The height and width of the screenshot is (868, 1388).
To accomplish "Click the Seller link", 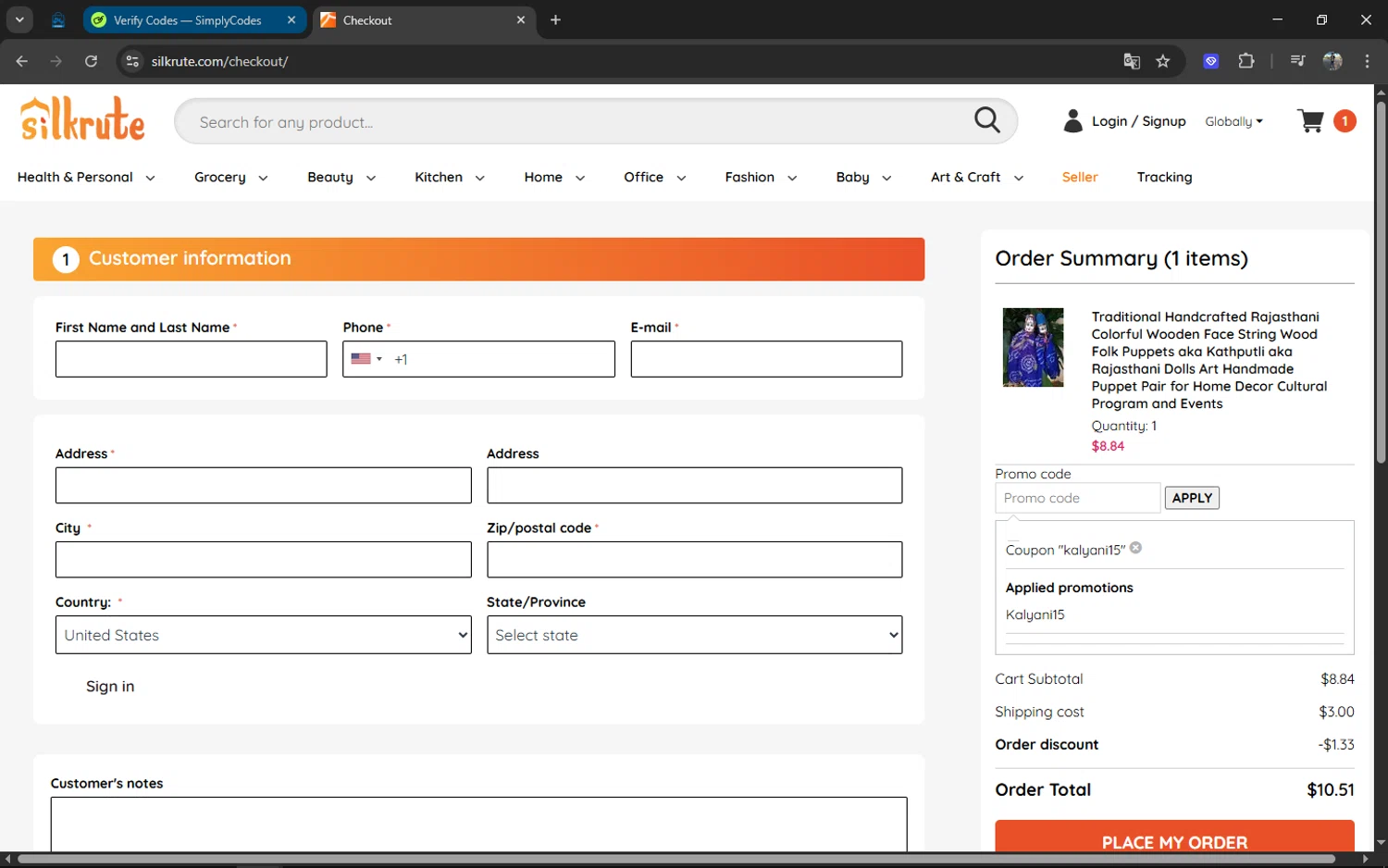I will coord(1080,177).
